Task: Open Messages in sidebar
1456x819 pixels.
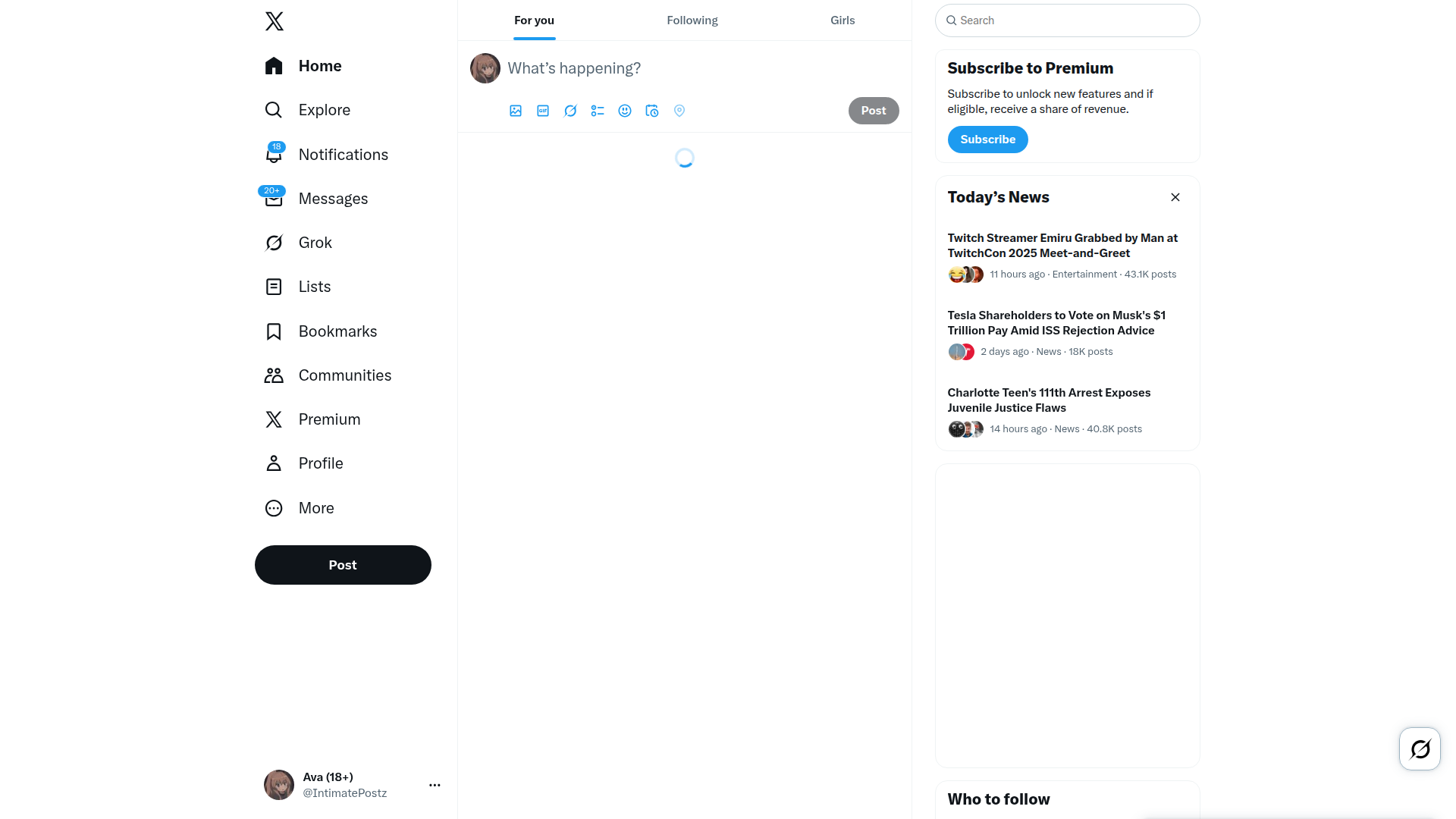Action: 316,199
